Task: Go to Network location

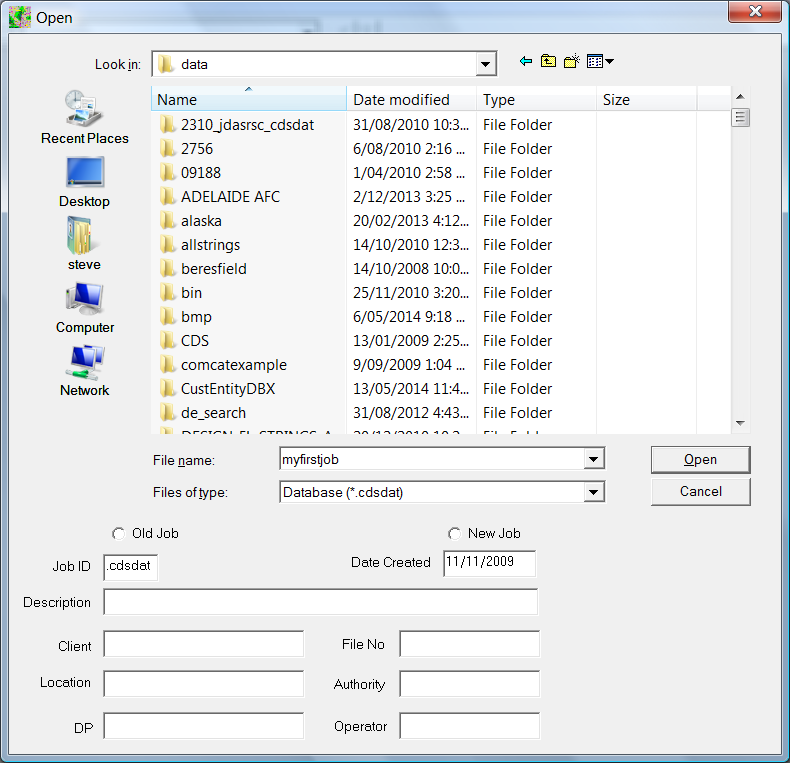Action: pos(84,369)
